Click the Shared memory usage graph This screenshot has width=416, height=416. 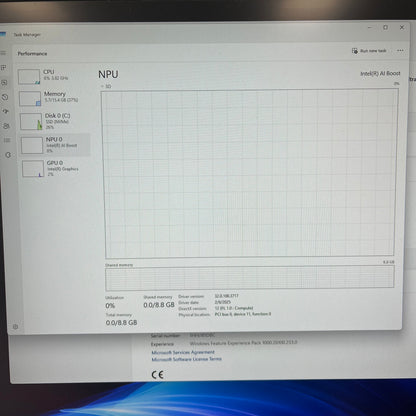250,278
